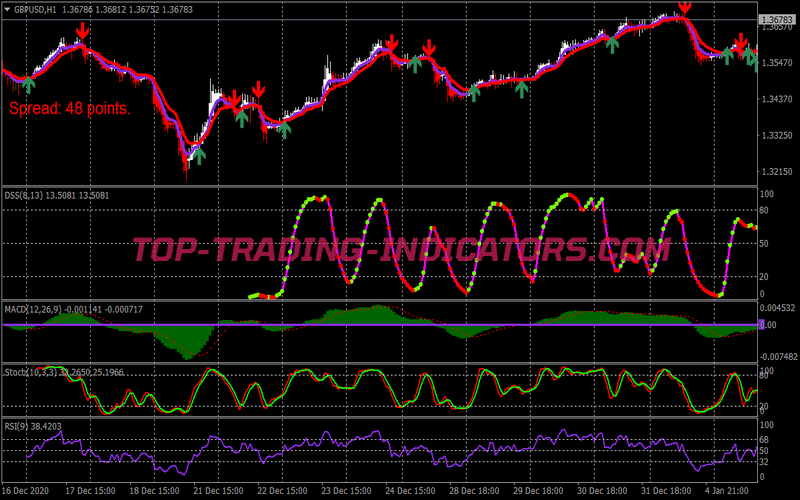This screenshot has width=800, height=500.
Task: Click the current price tag 1.36783
Action: click(x=776, y=20)
